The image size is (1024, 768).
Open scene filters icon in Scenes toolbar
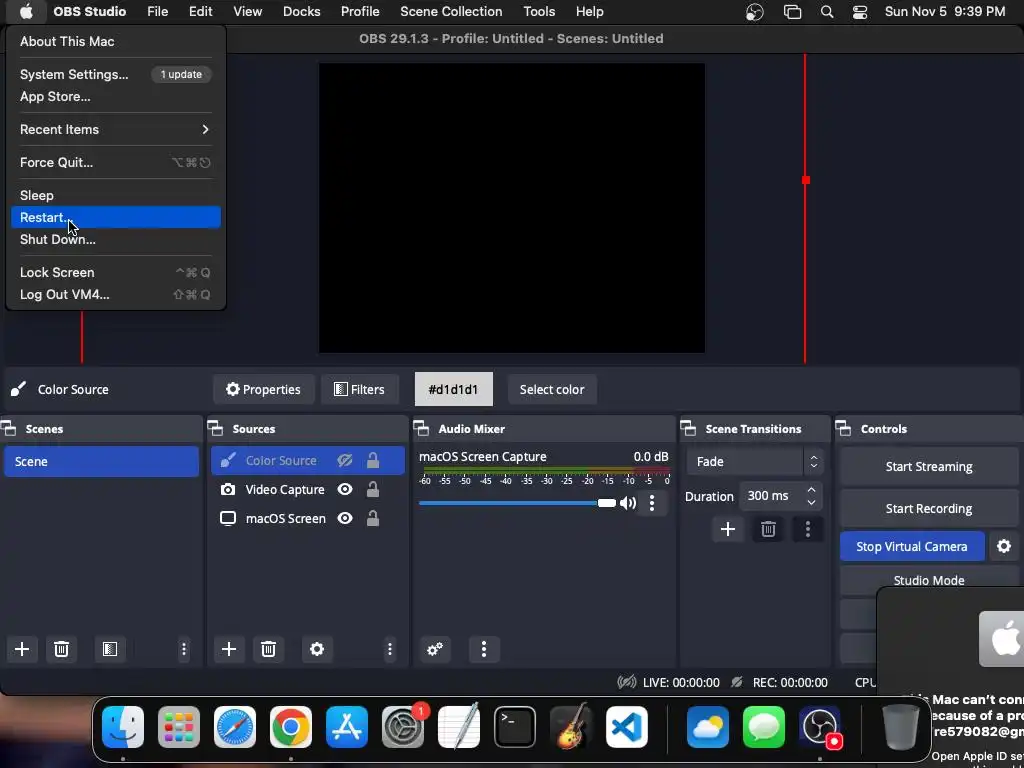[110, 649]
